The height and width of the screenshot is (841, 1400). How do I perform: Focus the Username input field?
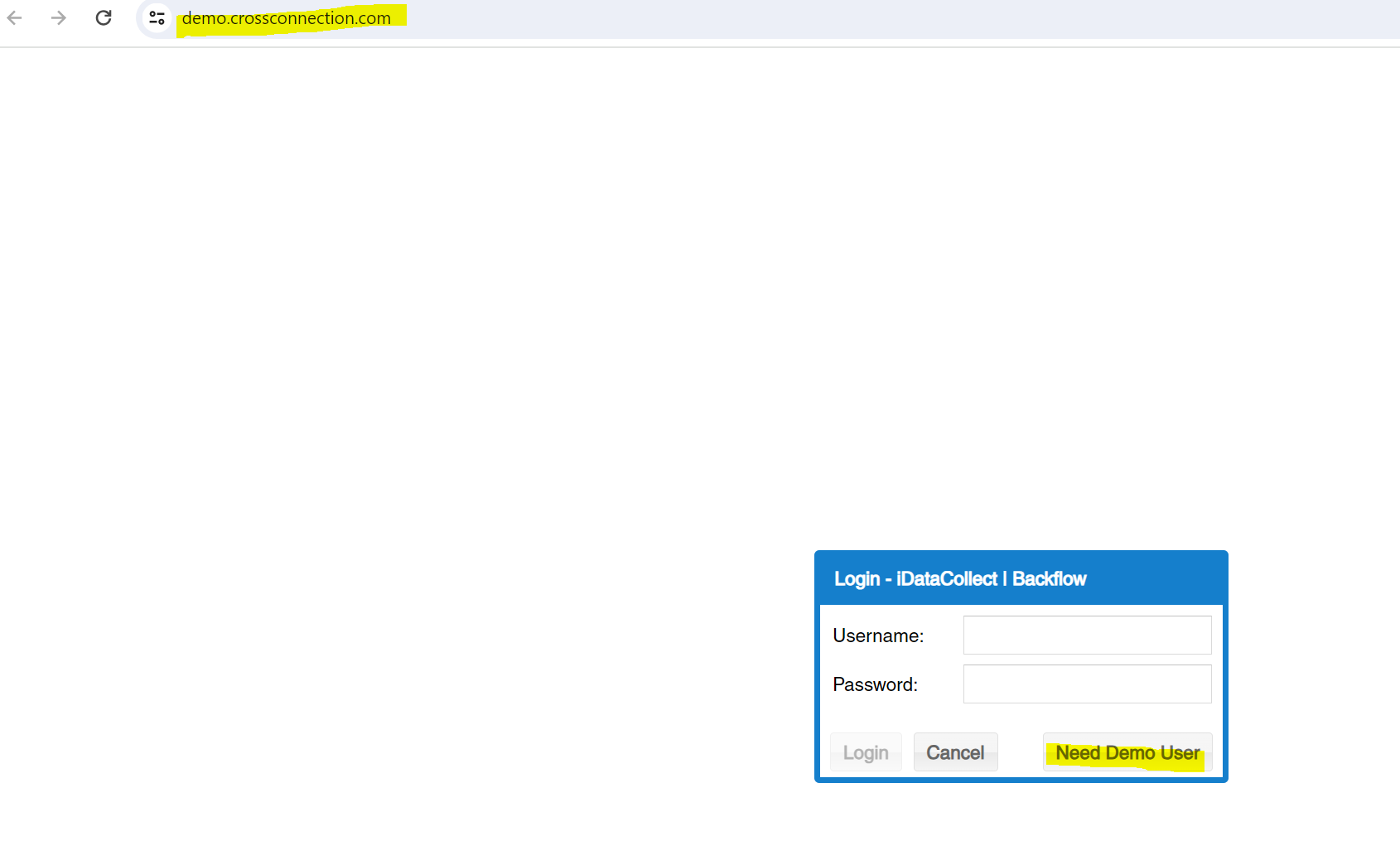pos(1087,635)
